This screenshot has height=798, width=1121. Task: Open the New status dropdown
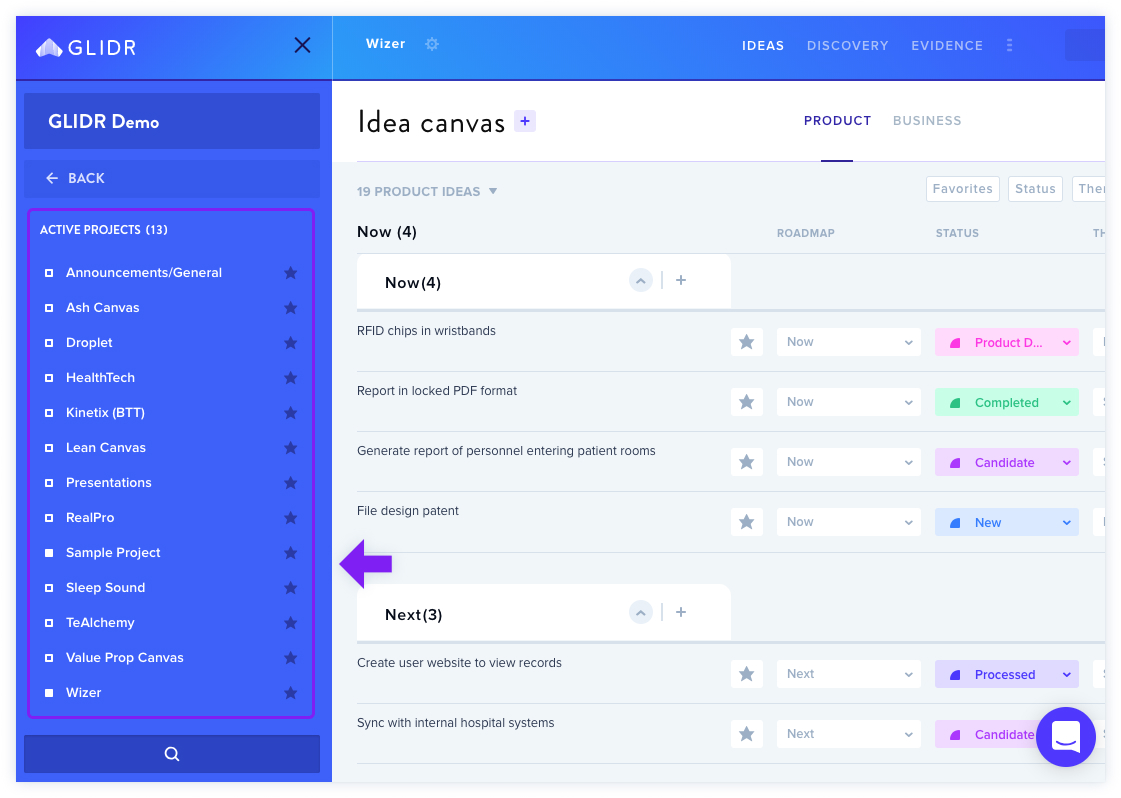[x=1007, y=523]
